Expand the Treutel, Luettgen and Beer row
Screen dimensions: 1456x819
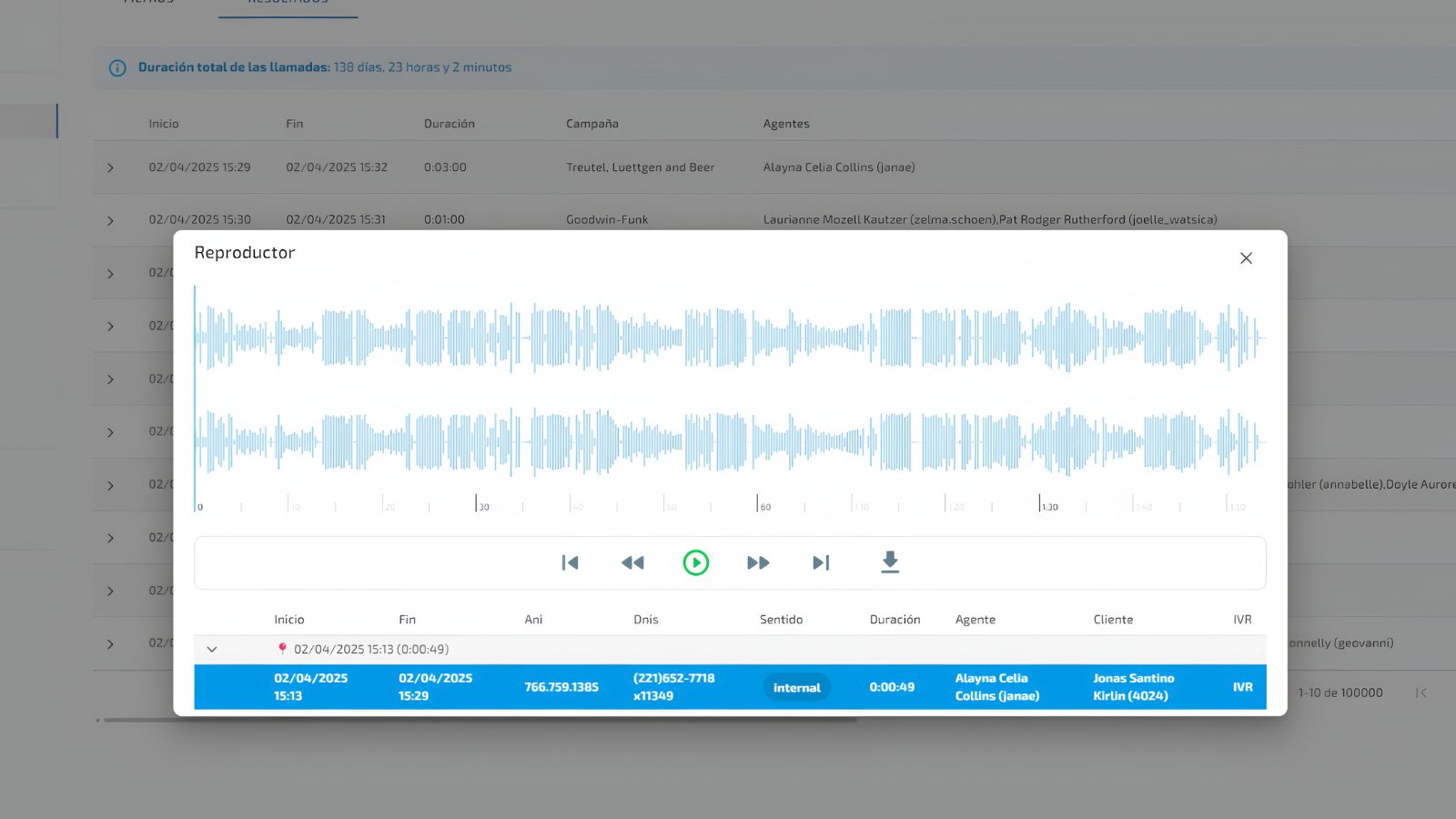tap(111, 168)
